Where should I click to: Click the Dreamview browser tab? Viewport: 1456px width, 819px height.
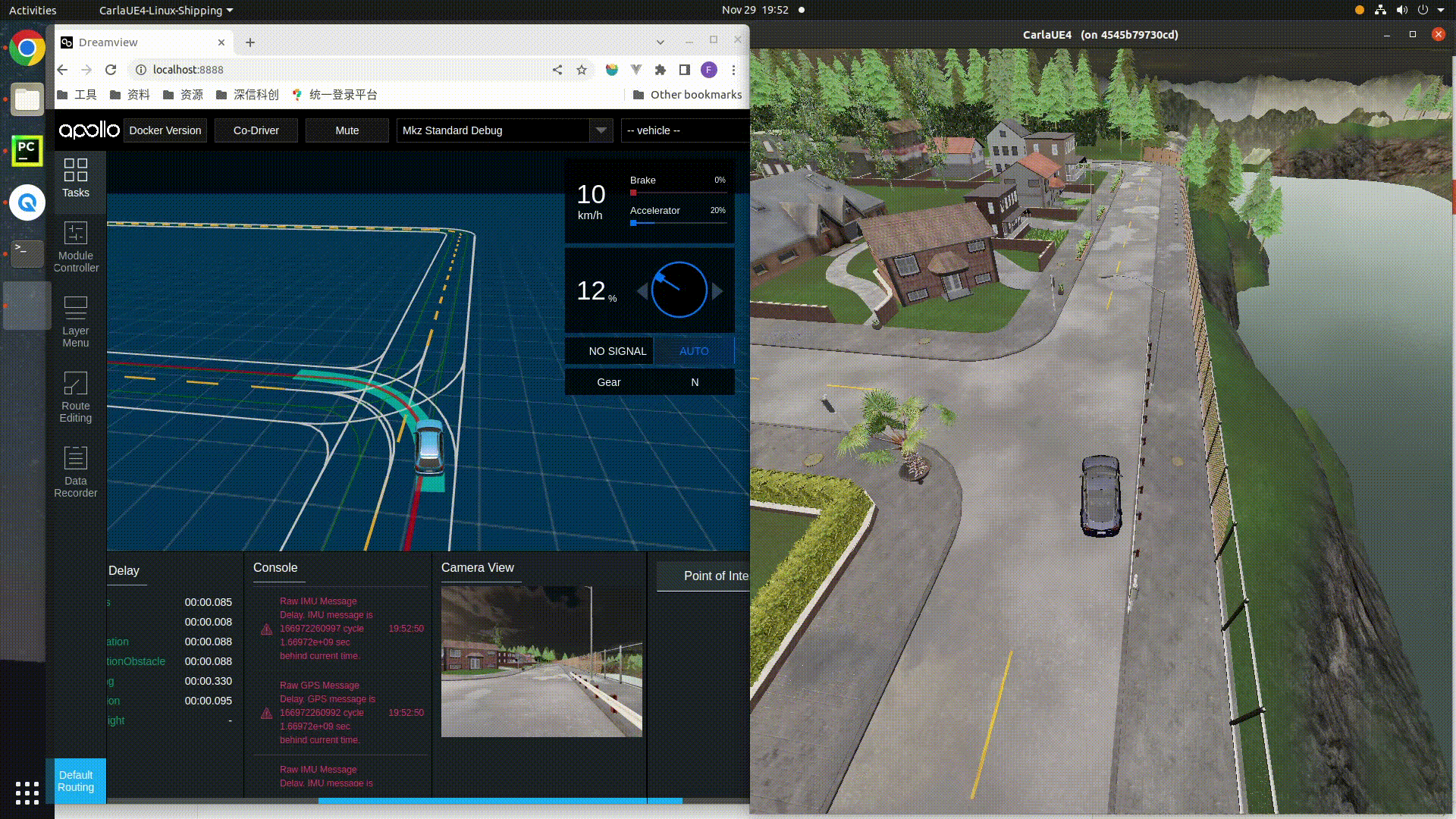click(x=143, y=42)
